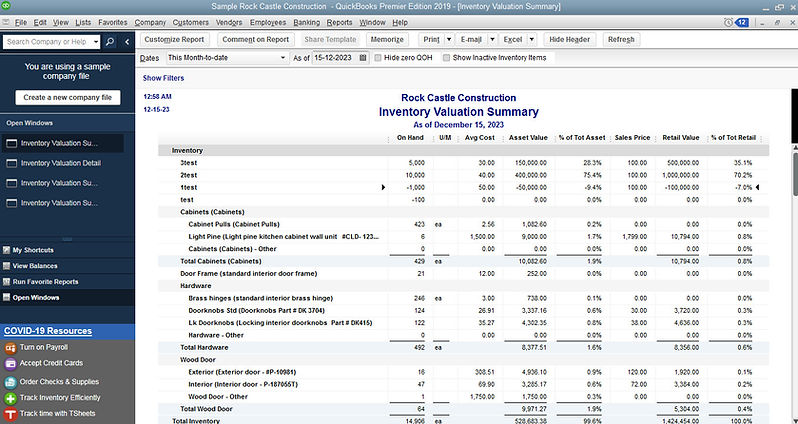The width and height of the screenshot is (798, 424).
Task: Click the On Hand column header
Action: click(410, 138)
